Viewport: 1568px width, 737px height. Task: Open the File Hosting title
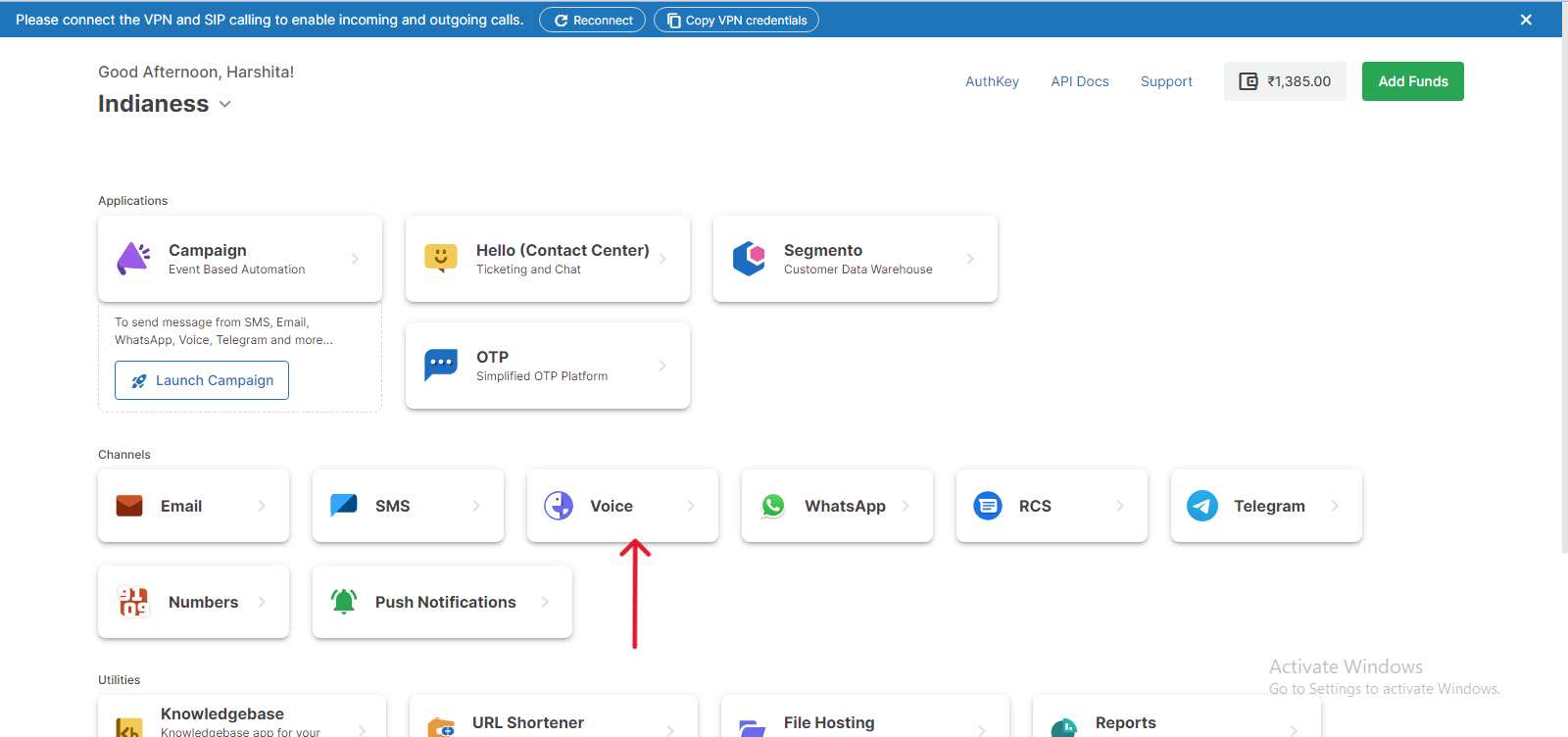[829, 722]
